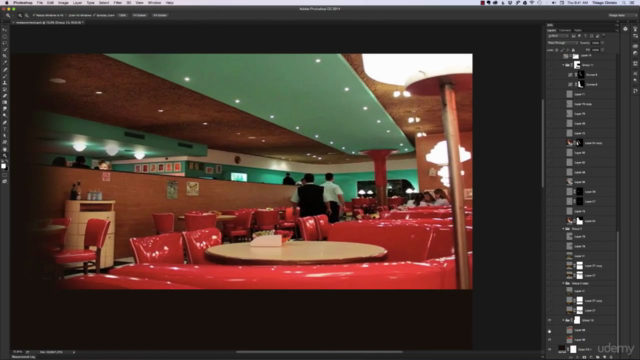Select the Pen tool
This screenshot has width=640, height=360.
coord(5,122)
